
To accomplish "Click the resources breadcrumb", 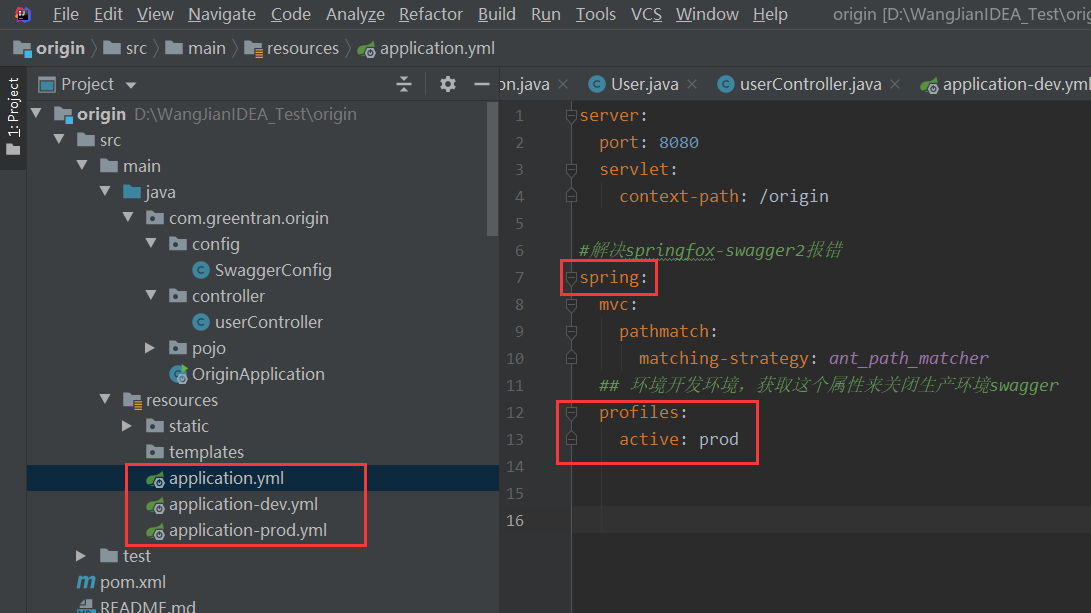I will [x=292, y=48].
